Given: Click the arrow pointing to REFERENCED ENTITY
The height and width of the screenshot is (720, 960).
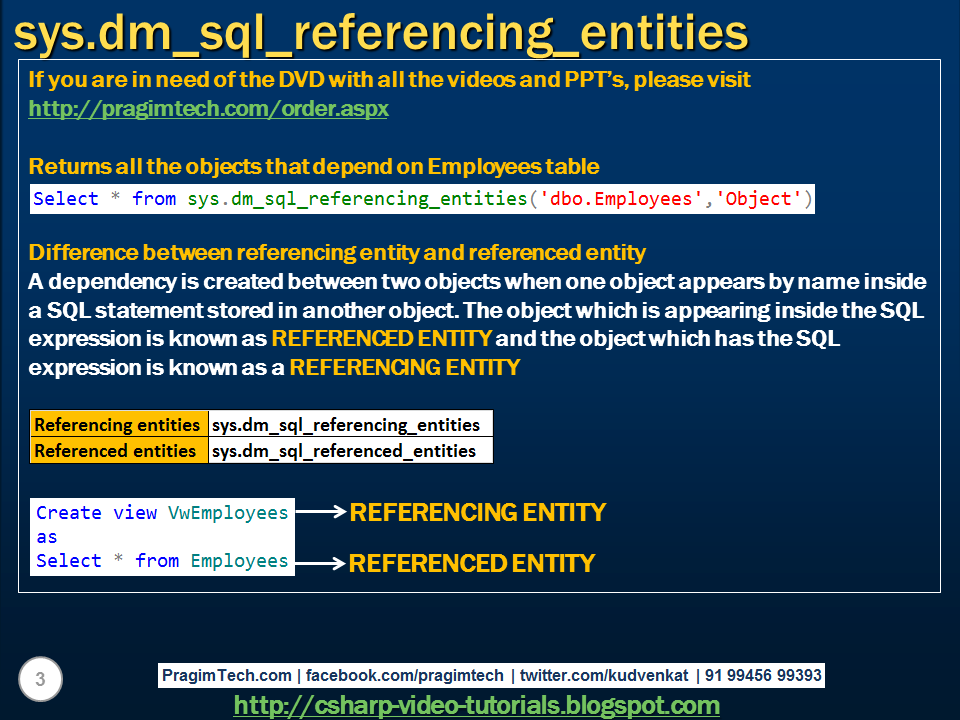Looking at the screenshot, I should (x=318, y=563).
